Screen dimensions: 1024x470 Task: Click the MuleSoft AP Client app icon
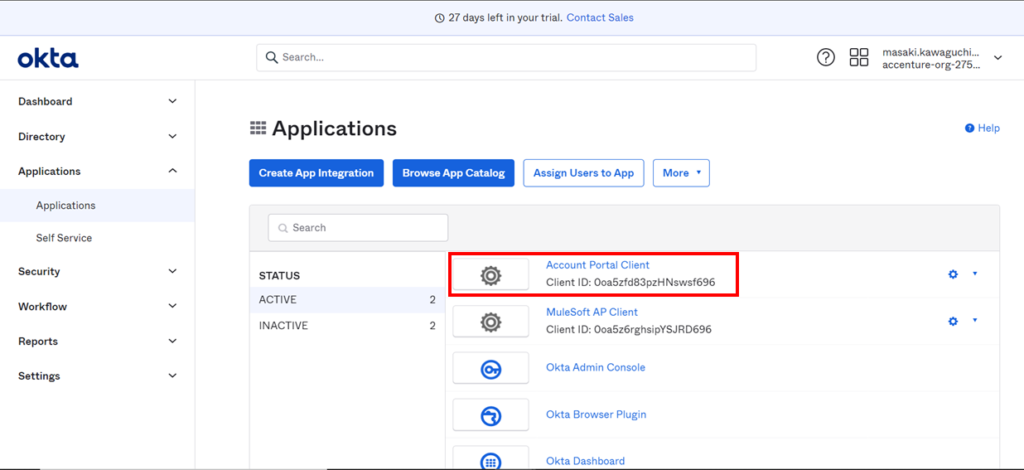tap(490, 322)
